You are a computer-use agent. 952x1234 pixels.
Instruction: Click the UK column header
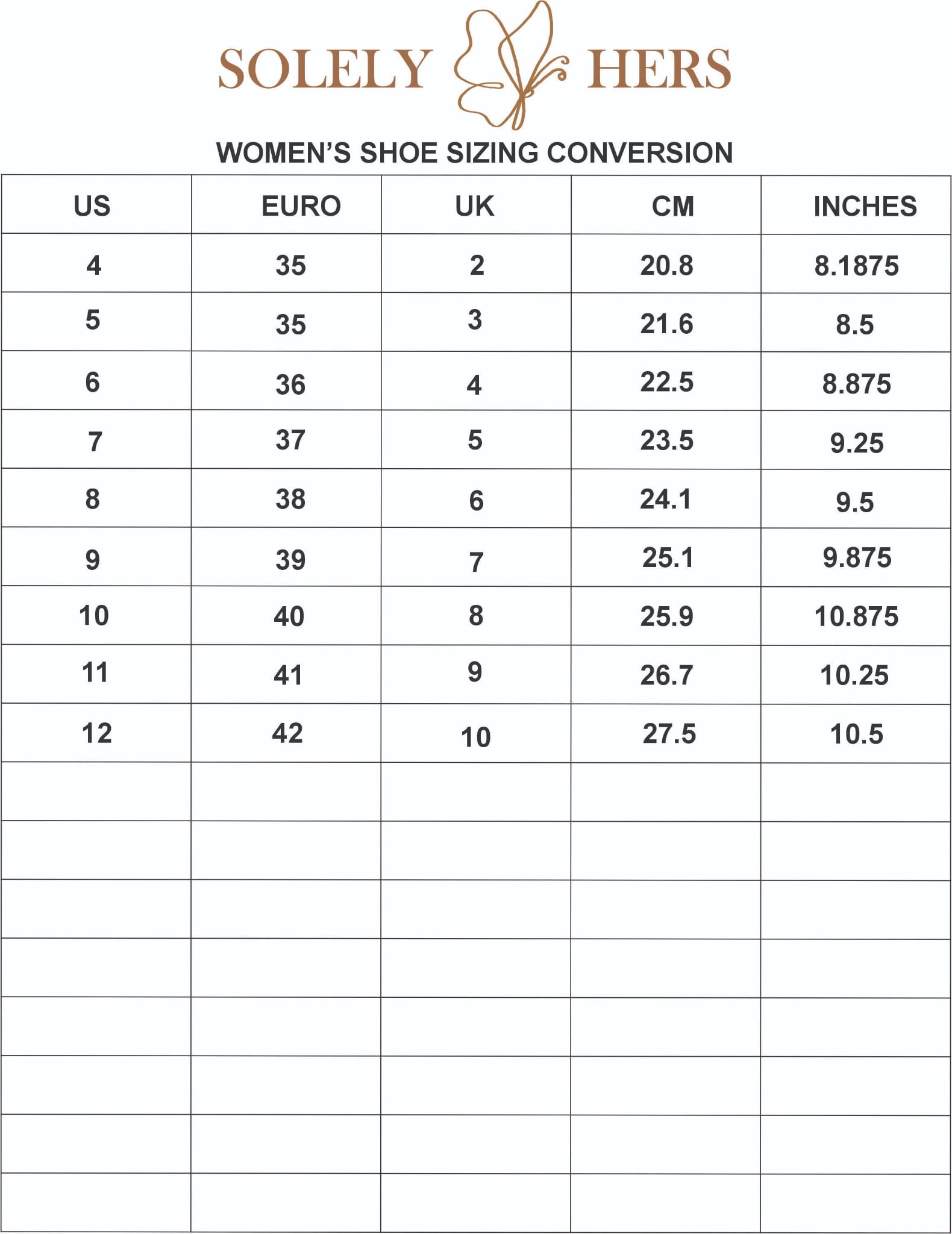(x=475, y=206)
